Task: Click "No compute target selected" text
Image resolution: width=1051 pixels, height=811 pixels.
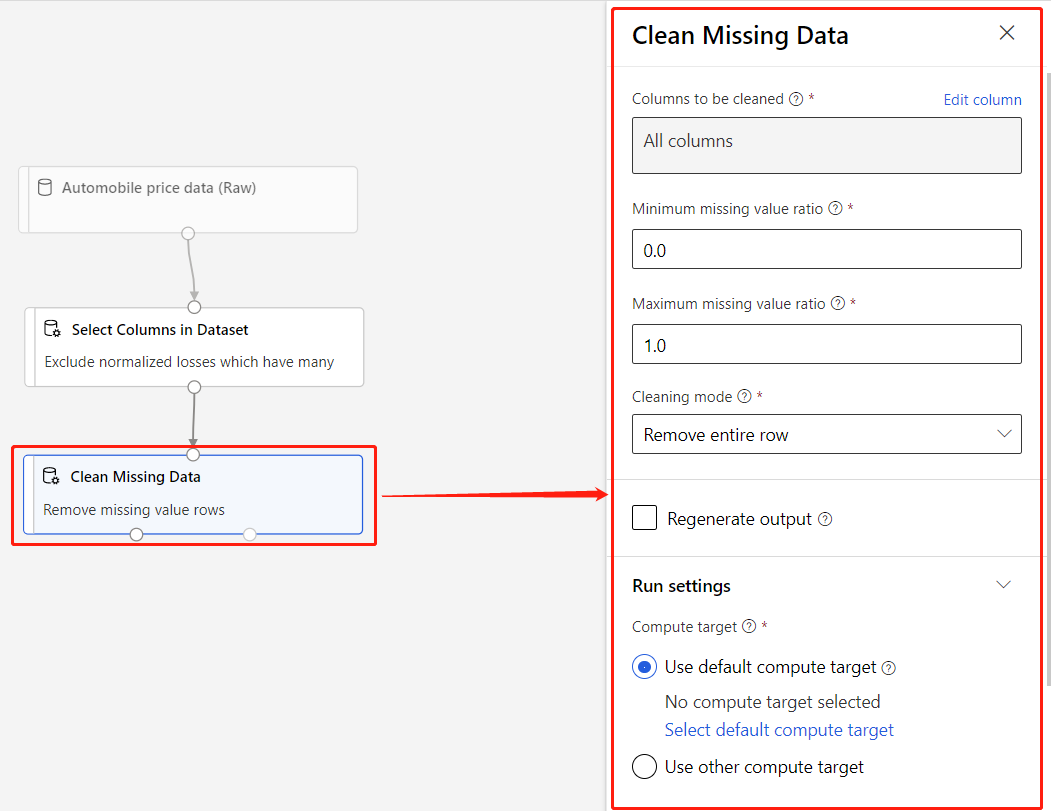Action: tap(772, 702)
